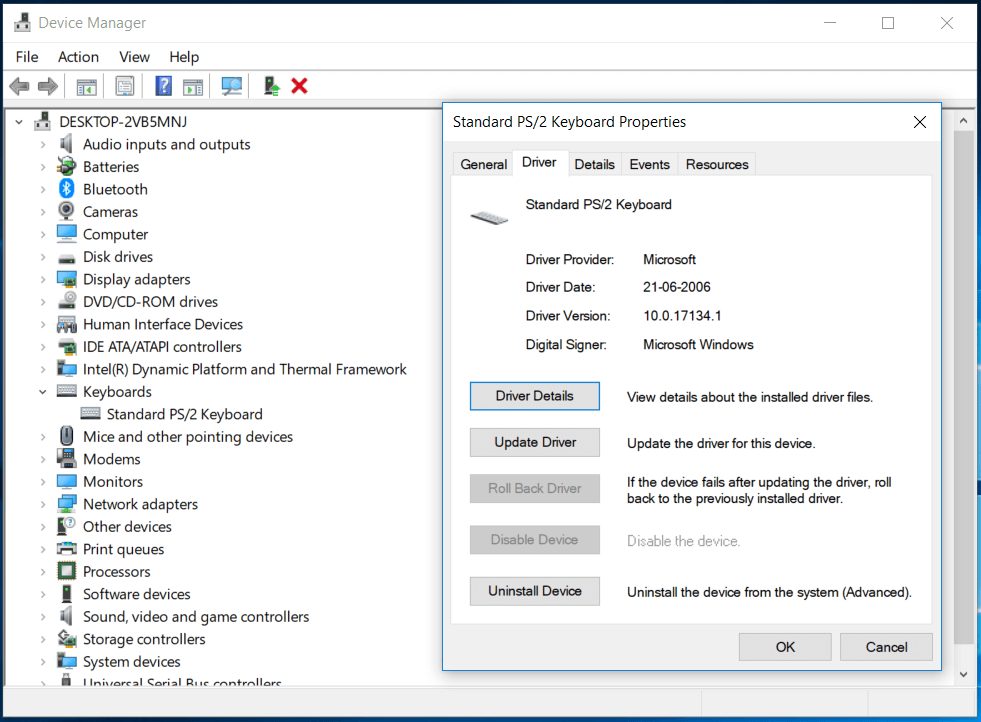This screenshot has width=981, height=722.
Task: Click the Driver Details button
Action: (535, 396)
